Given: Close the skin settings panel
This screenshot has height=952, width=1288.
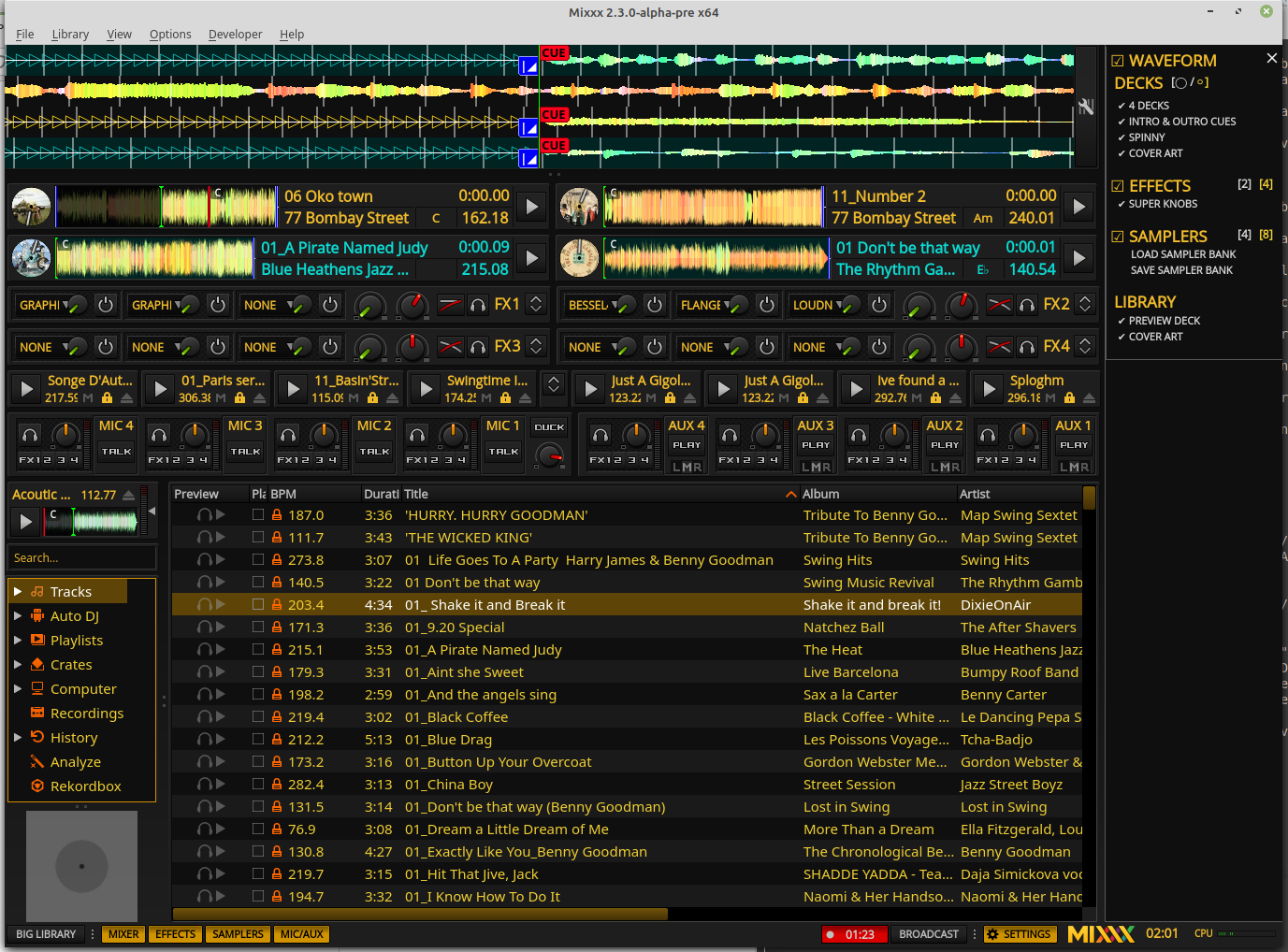Looking at the screenshot, I should (1271, 58).
